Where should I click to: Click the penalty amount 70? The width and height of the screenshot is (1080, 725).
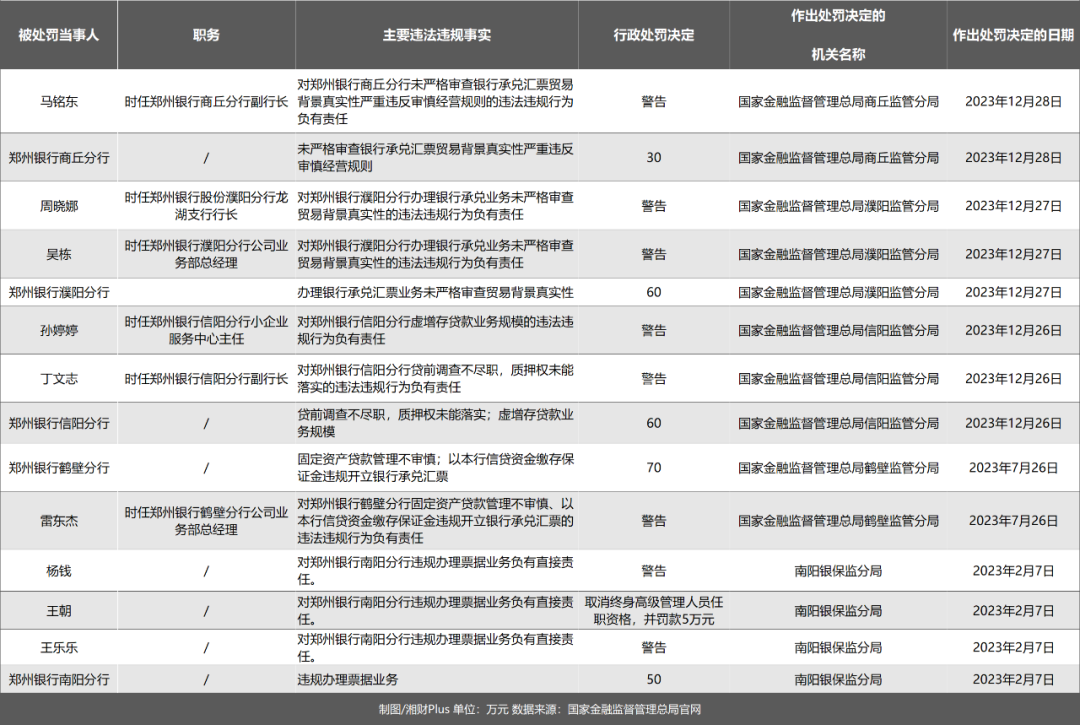(654, 468)
